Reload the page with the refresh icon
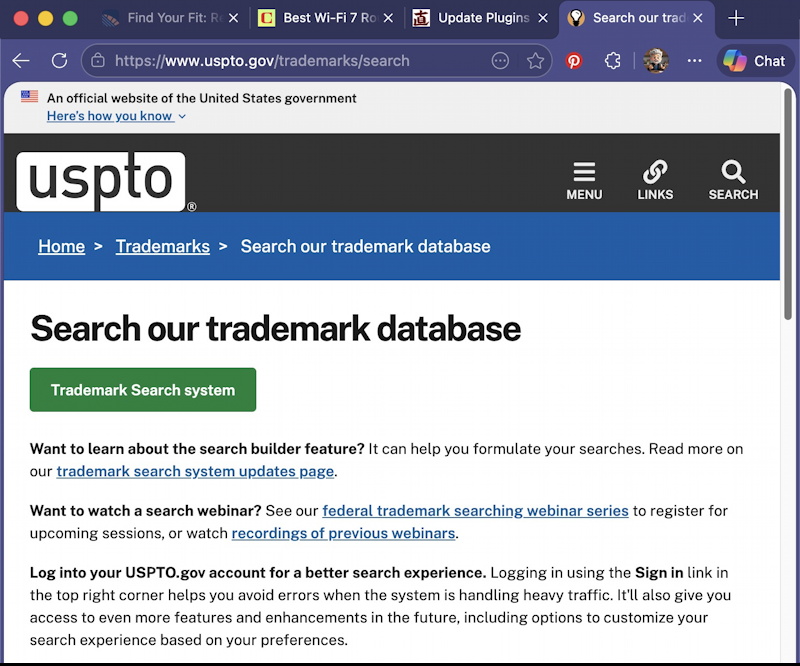Screen dimensions: 800x666 tap(59, 61)
